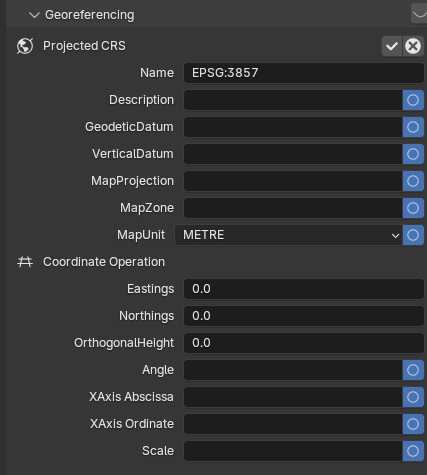Toggle null circle for XAxis Abscissa
Image resolution: width=427 pixels, height=475 pixels.
click(413, 397)
